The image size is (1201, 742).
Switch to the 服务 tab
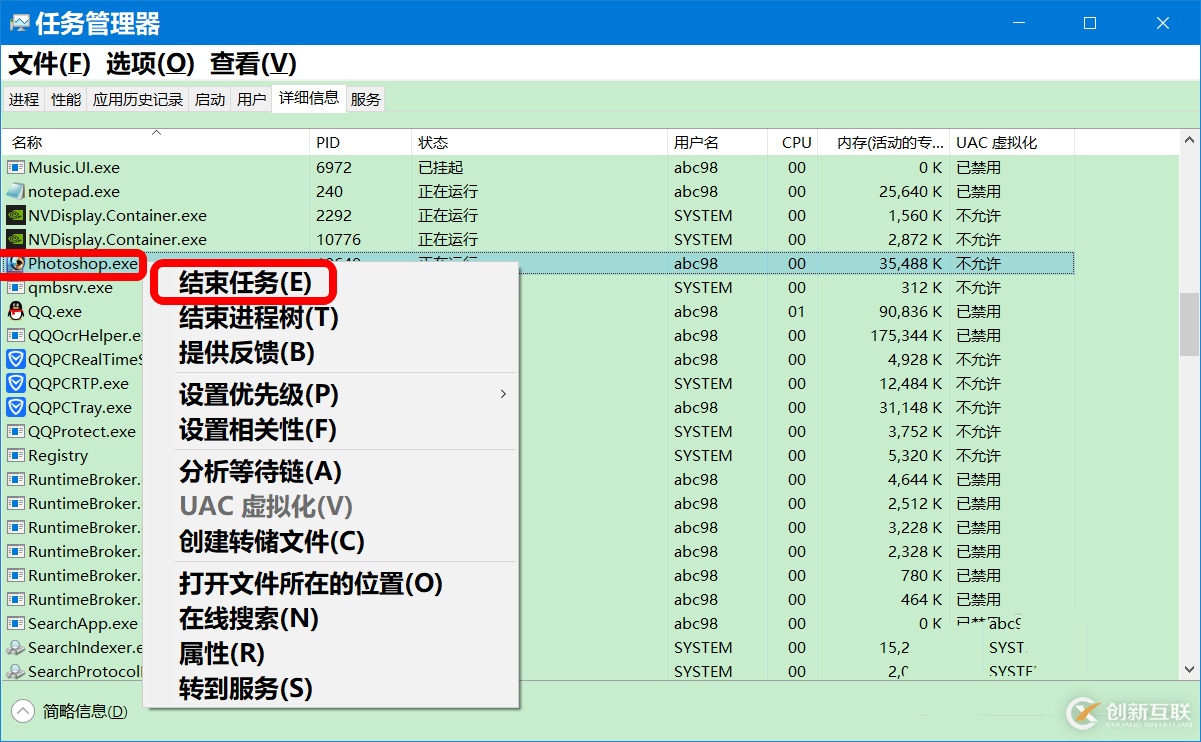click(365, 98)
